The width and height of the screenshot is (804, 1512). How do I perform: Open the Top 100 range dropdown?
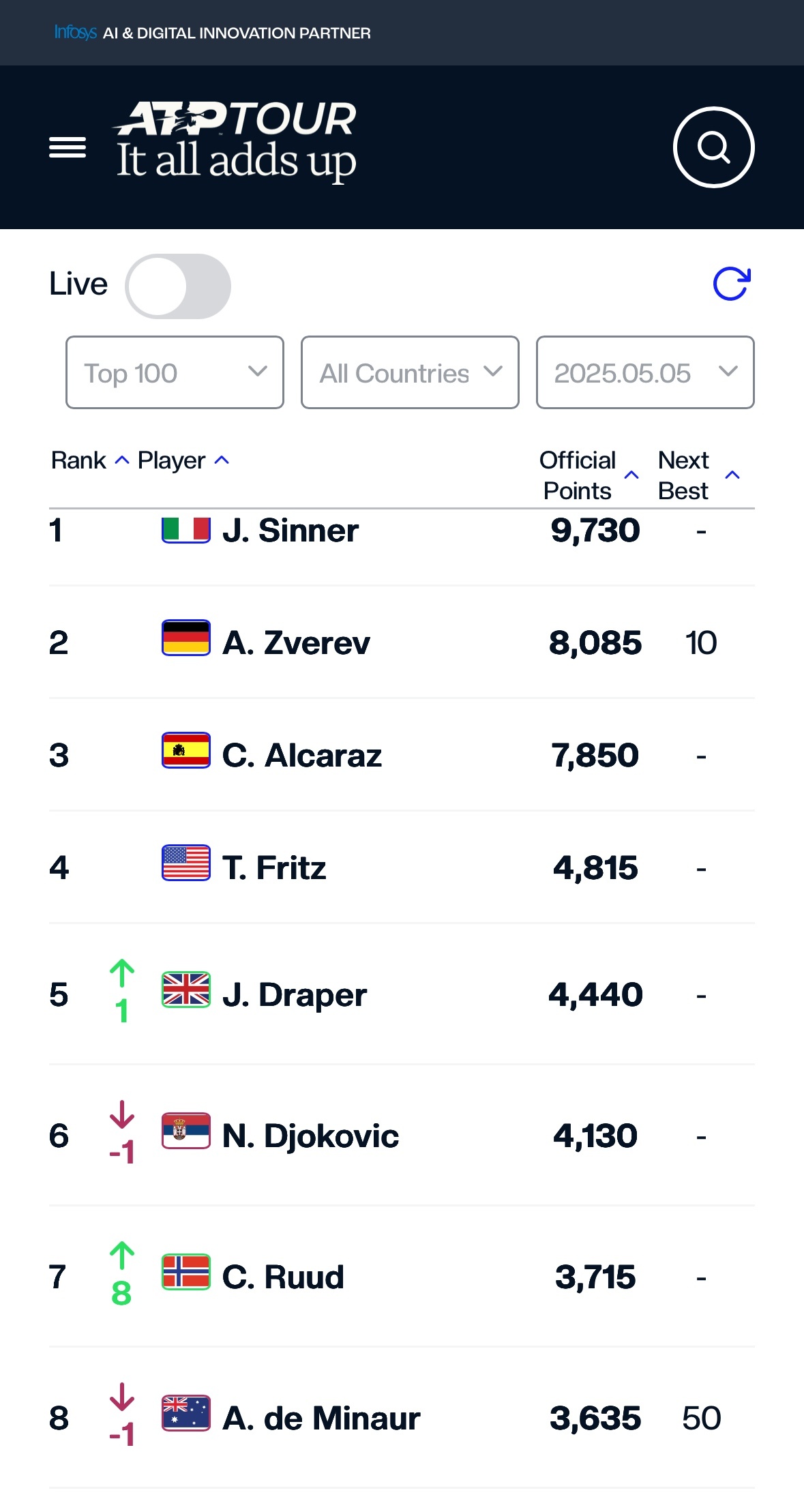pyautogui.click(x=175, y=372)
